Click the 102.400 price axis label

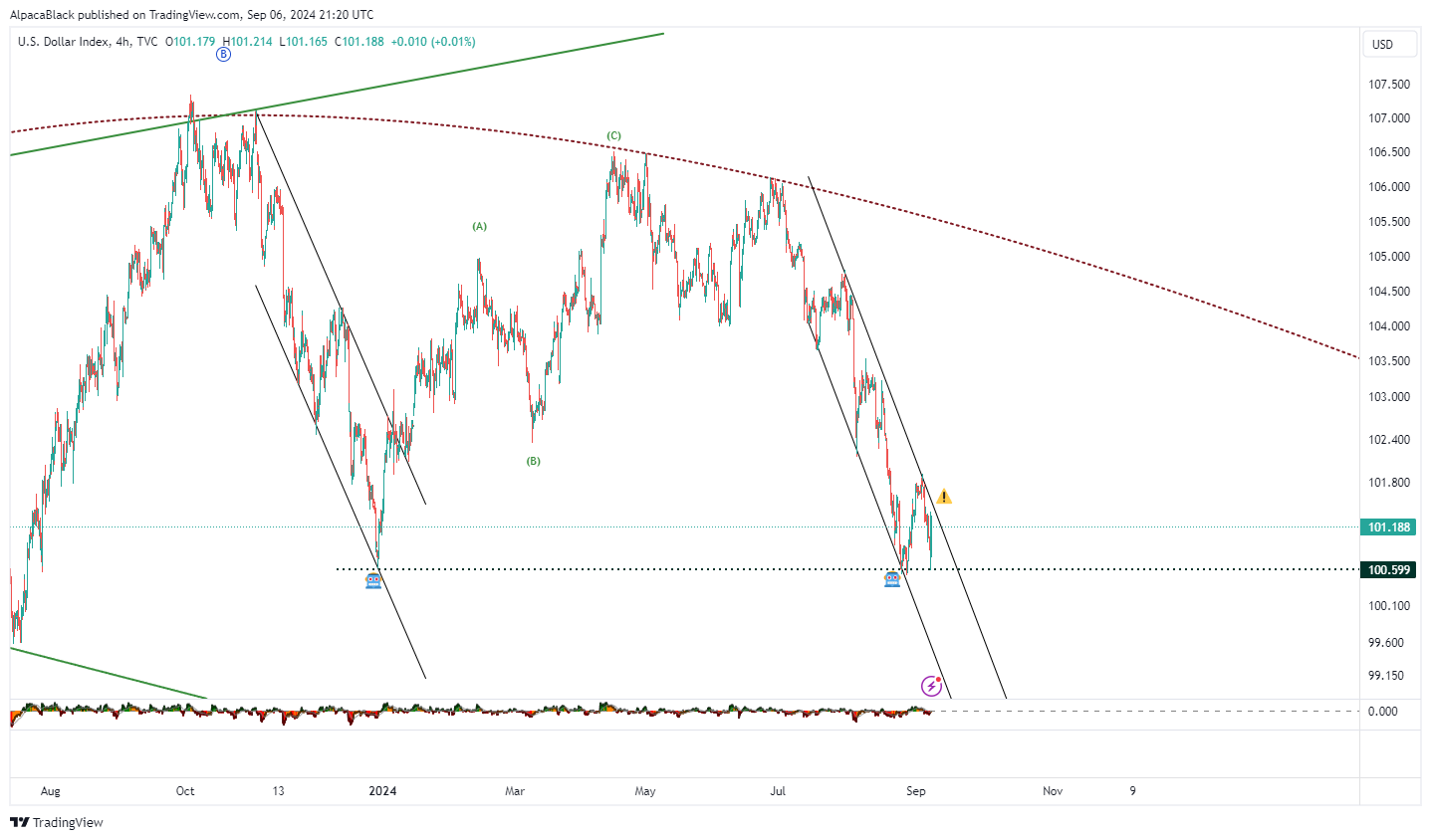coord(1389,440)
